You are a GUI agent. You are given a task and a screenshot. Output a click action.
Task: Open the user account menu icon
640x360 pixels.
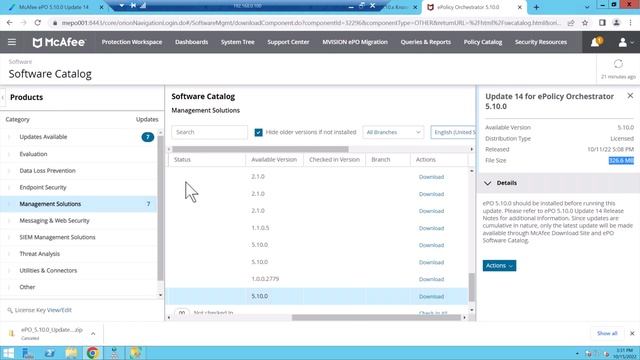pos(622,42)
